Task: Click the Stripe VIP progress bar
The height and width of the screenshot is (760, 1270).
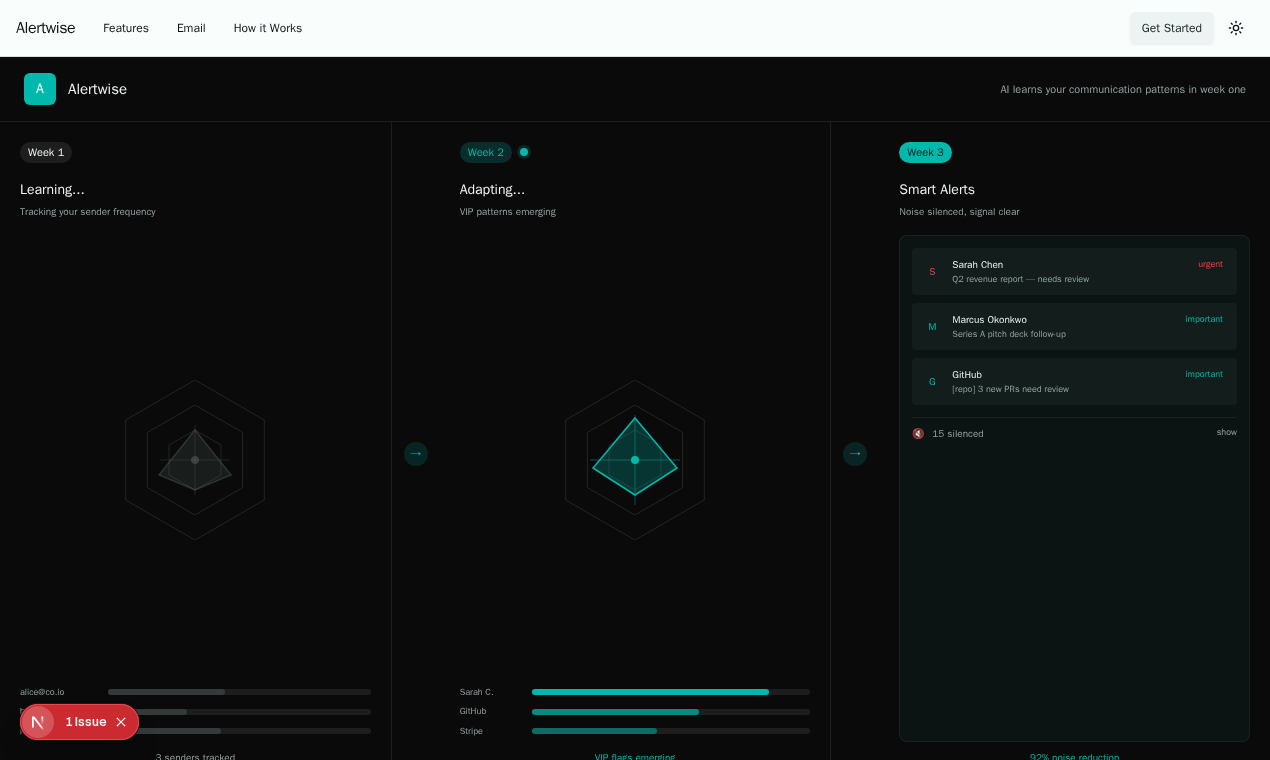Action: 671,731
